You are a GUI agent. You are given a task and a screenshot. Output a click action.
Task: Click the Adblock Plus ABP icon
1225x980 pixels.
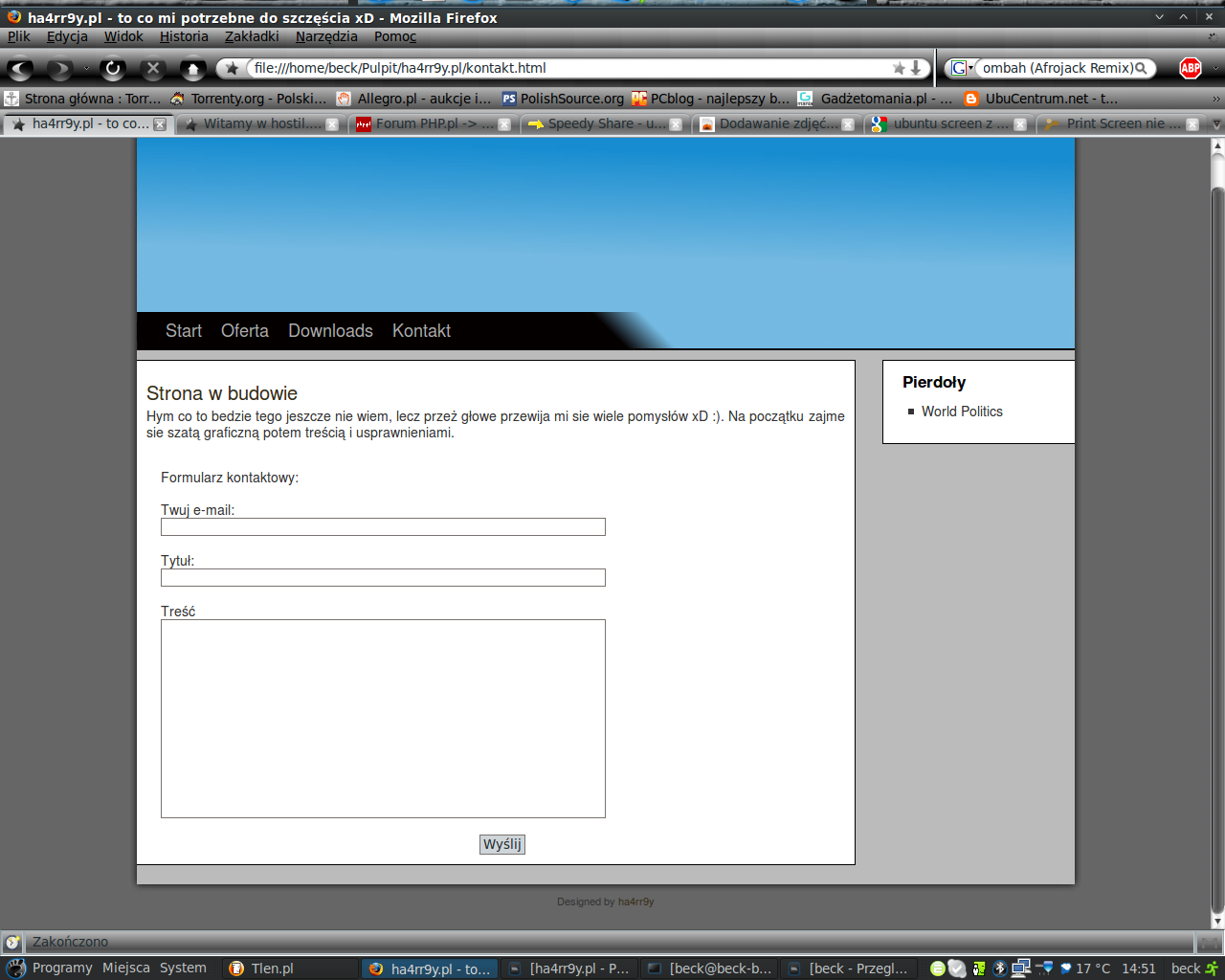[1191, 68]
